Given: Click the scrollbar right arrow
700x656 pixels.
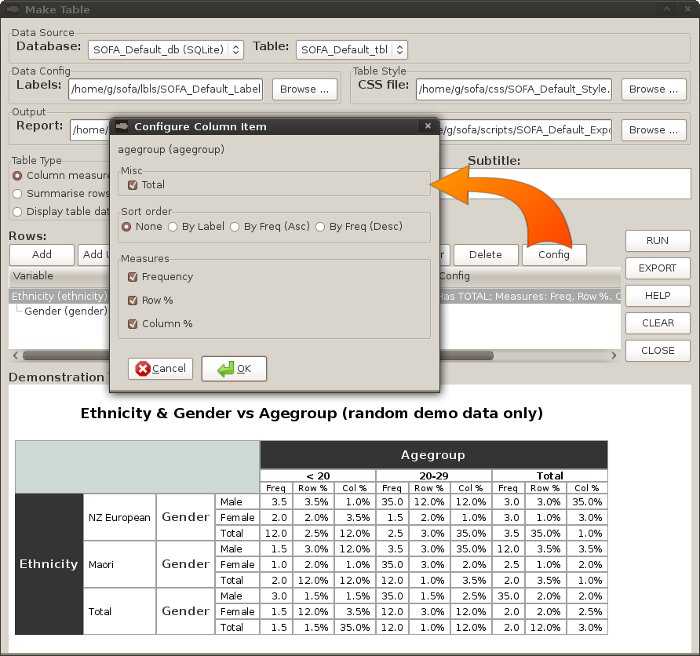Looking at the screenshot, I should pos(613,355).
